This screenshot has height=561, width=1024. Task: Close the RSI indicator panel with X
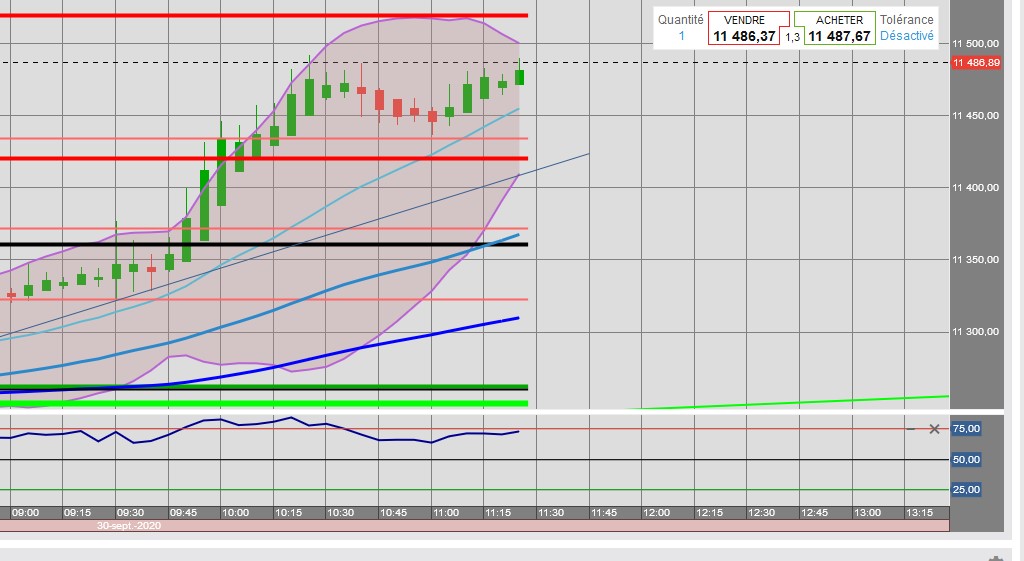(x=934, y=429)
